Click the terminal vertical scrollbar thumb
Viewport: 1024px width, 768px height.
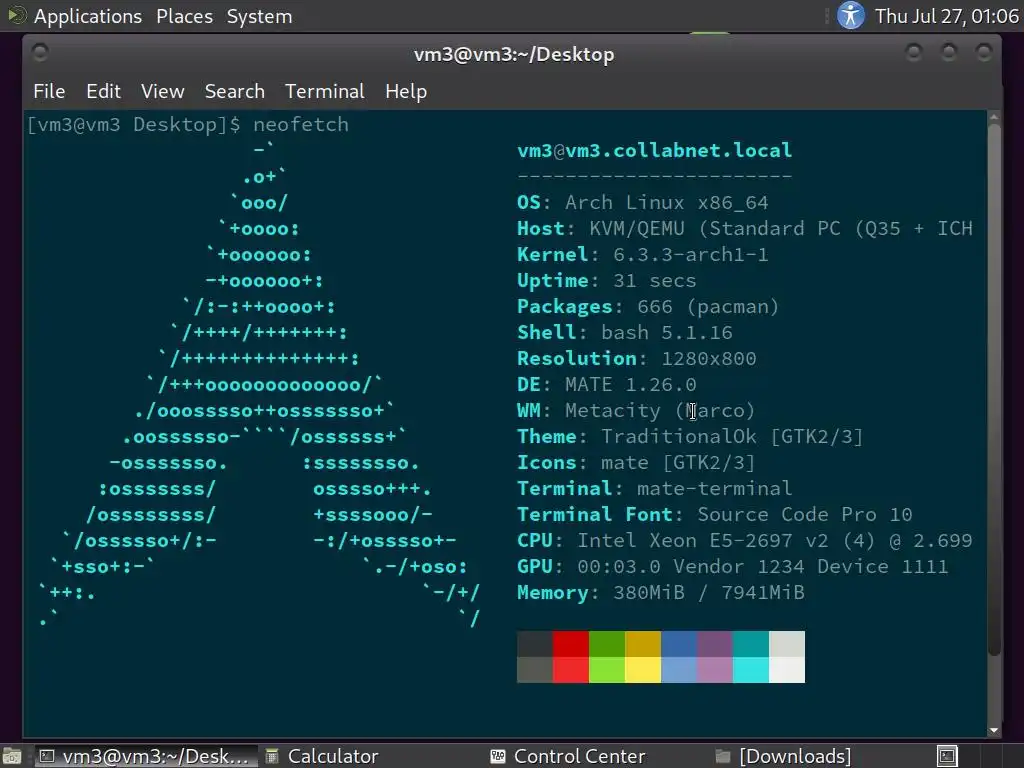(x=994, y=390)
